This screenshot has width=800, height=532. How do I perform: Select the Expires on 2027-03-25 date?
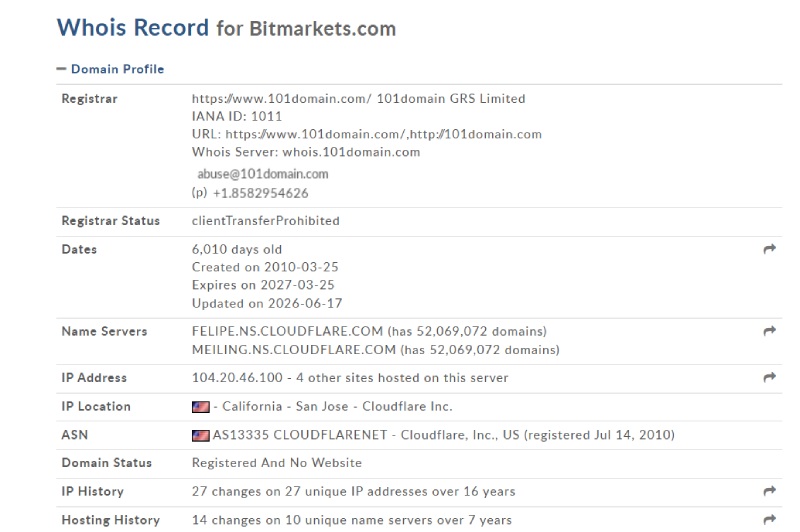click(x=263, y=285)
